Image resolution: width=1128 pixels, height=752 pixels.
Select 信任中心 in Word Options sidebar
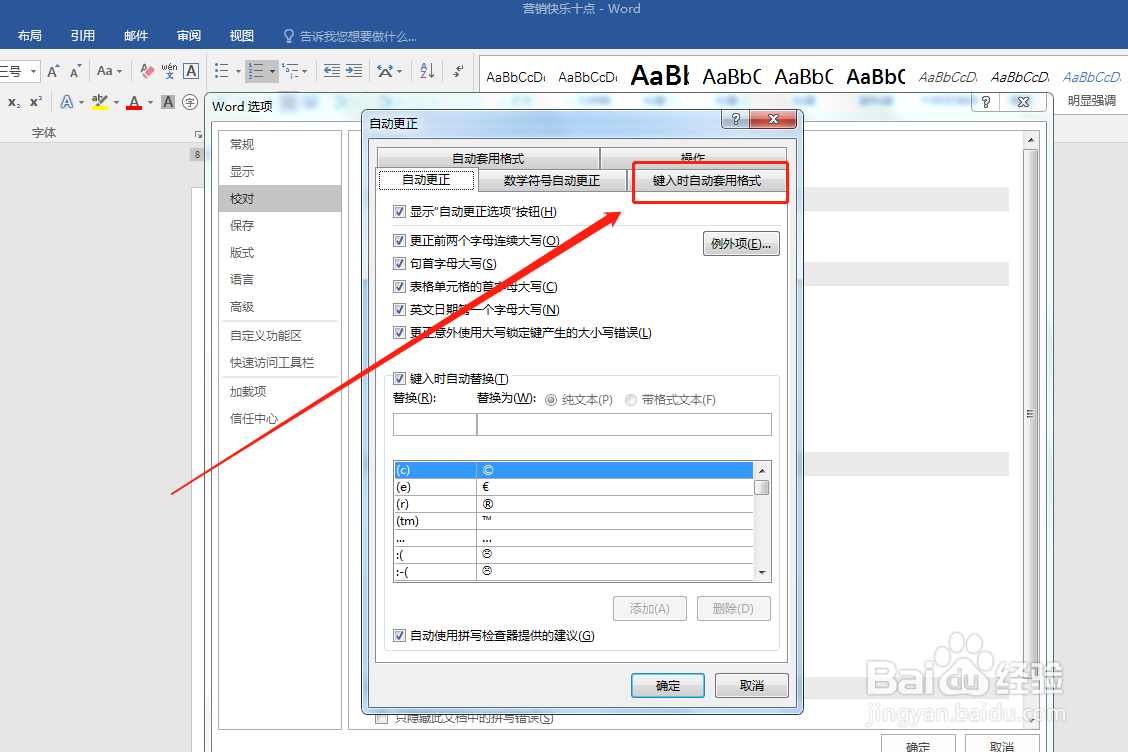pos(280,419)
